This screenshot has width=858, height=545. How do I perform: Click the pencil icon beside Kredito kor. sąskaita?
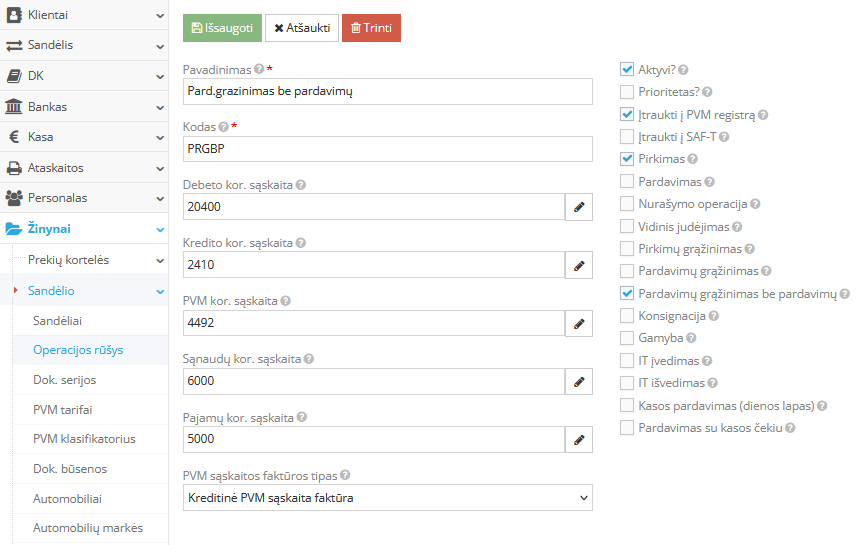578,265
